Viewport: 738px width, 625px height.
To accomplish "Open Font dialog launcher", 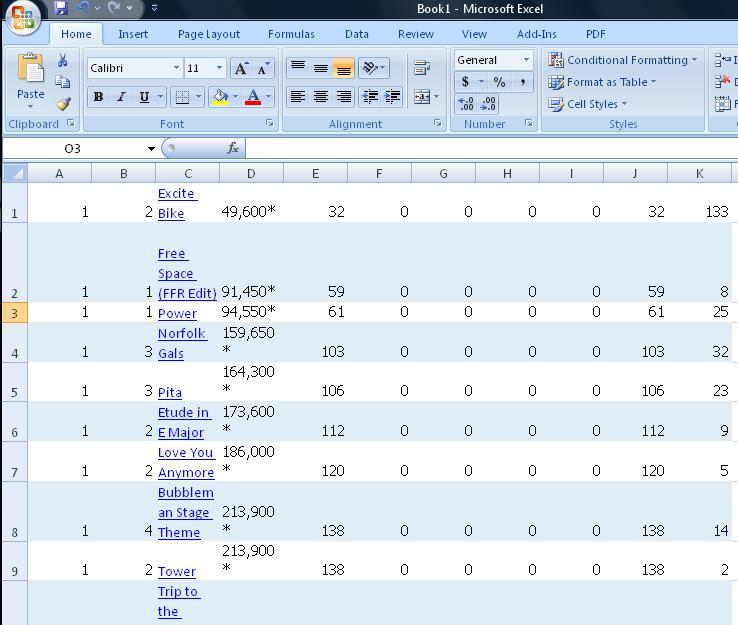I will click(x=270, y=123).
